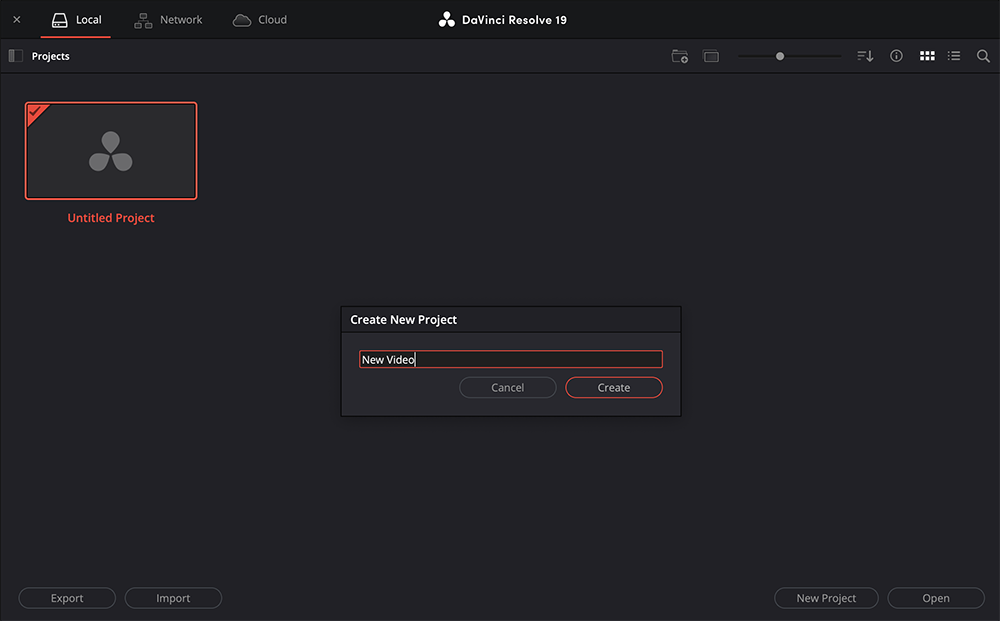Cancel the new project dialog
The image size is (1000, 621).
(507, 387)
